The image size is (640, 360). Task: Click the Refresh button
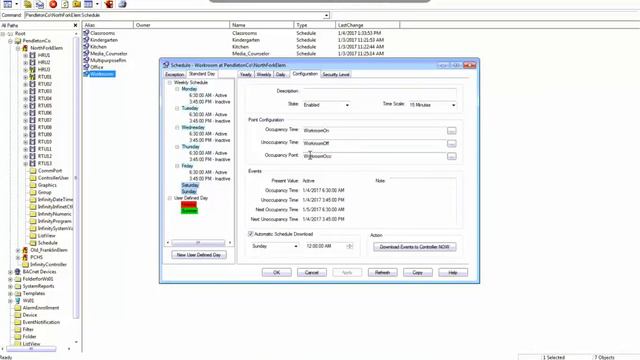[x=382, y=272]
